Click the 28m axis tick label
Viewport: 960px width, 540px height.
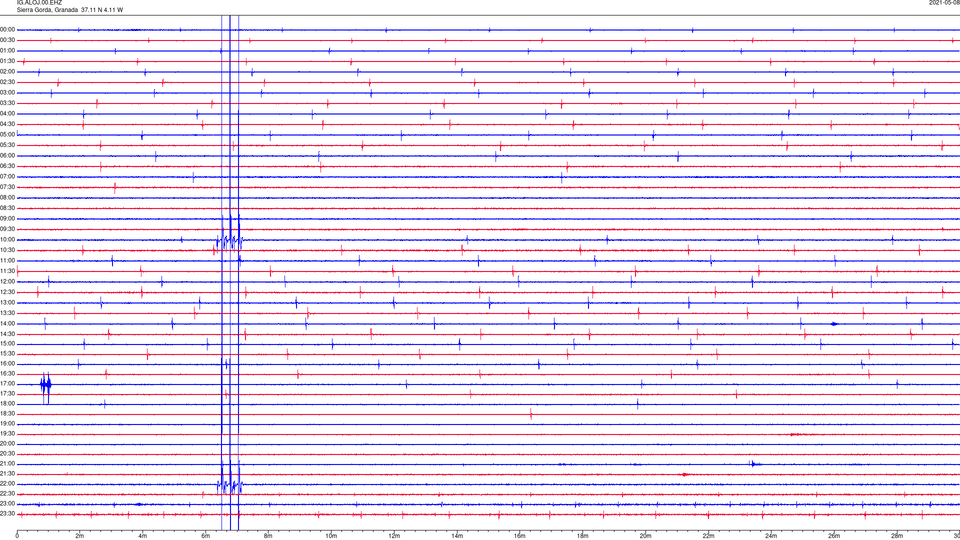(897, 536)
